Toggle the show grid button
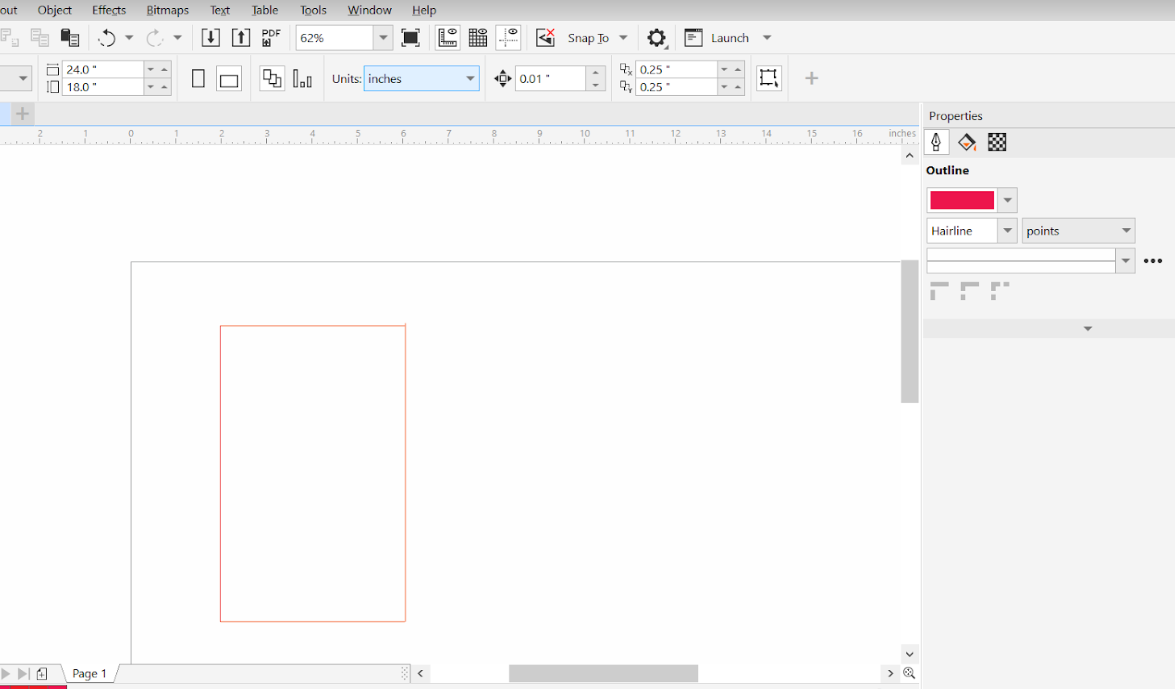This screenshot has width=1175, height=689. [478, 37]
